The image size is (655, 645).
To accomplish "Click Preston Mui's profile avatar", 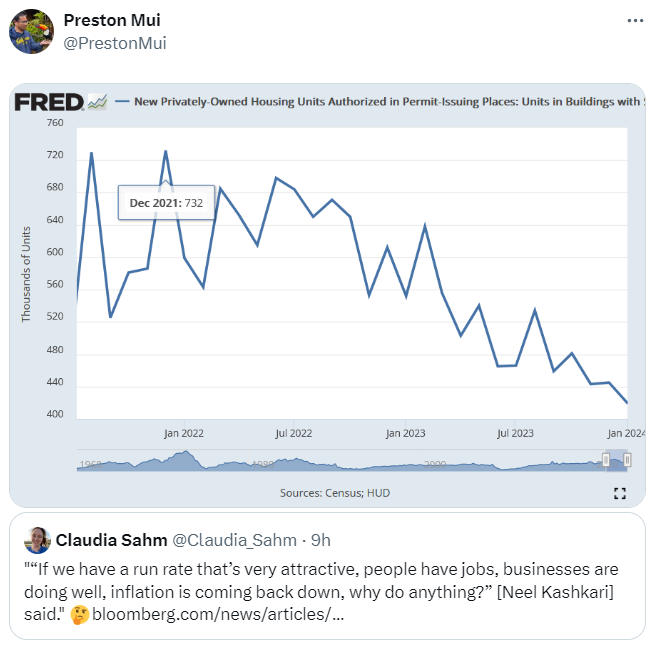I will [x=31, y=31].
